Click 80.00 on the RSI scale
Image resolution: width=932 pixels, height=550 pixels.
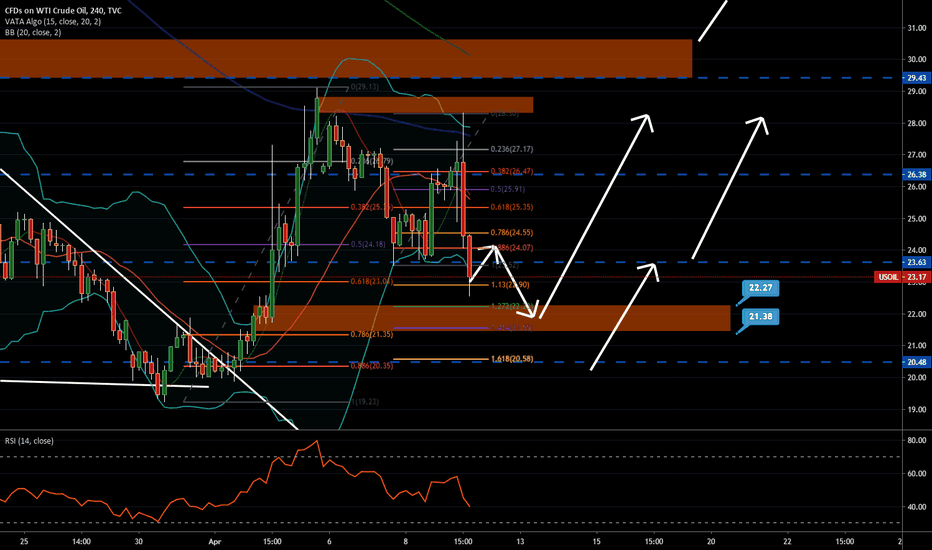[x=917, y=441]
